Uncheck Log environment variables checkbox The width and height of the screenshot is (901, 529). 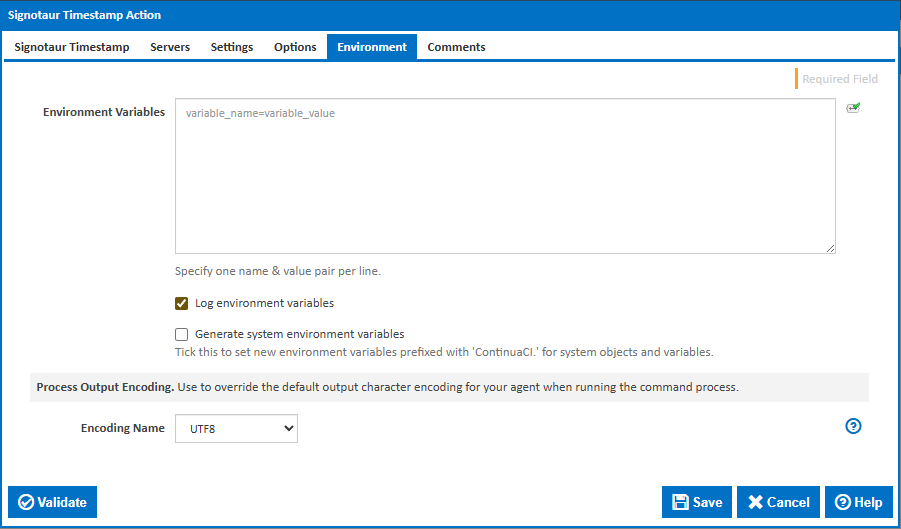[182, 304]
